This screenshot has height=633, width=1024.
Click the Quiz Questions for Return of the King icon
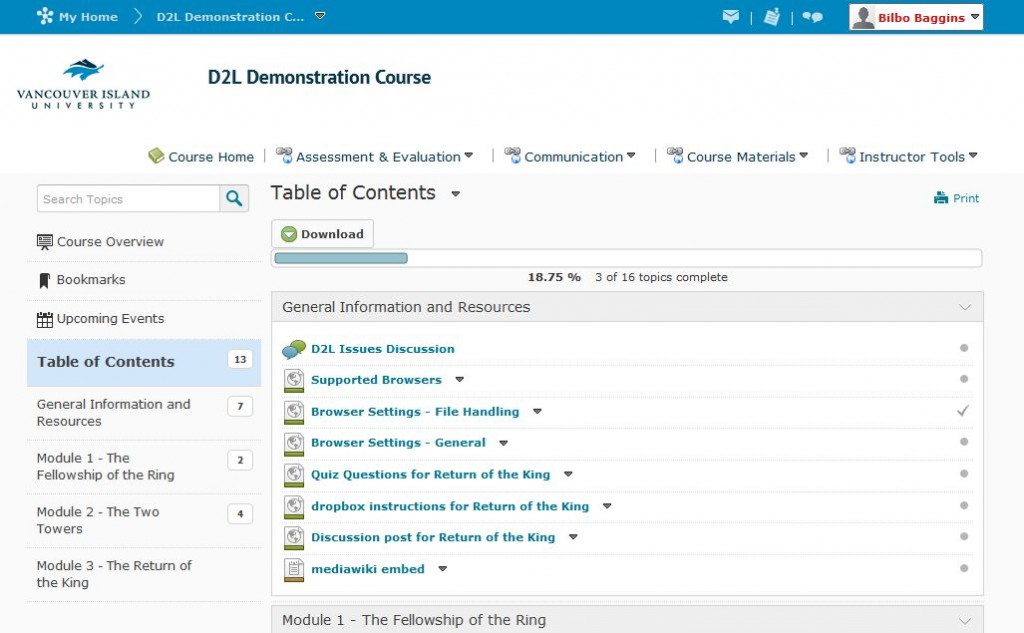click(294, 474)
